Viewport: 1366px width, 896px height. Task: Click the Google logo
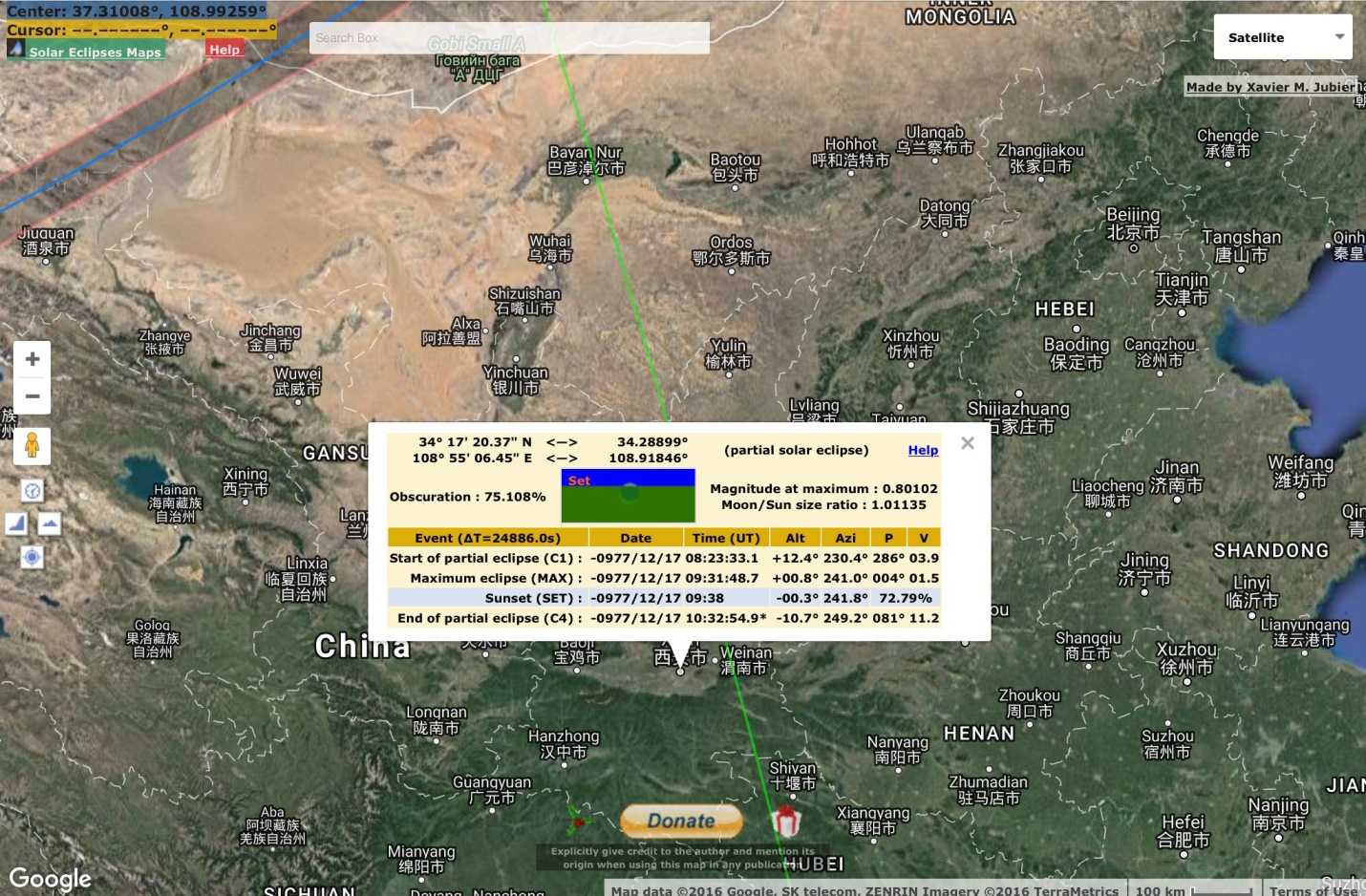pos(50,879)
